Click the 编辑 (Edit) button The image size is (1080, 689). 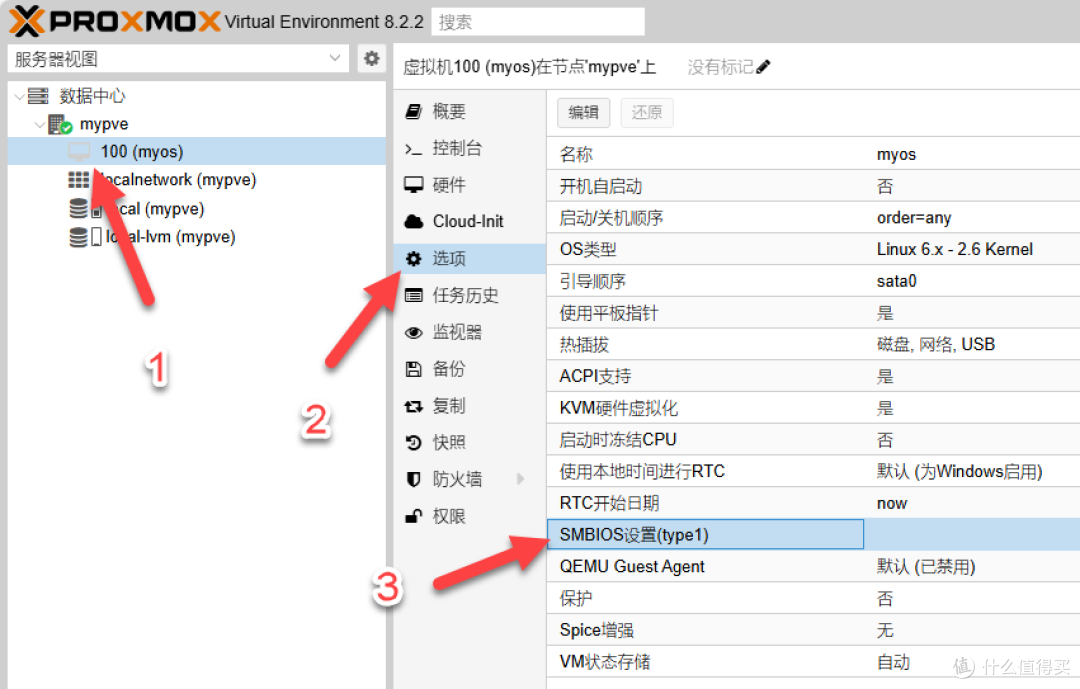click(583, 112)
